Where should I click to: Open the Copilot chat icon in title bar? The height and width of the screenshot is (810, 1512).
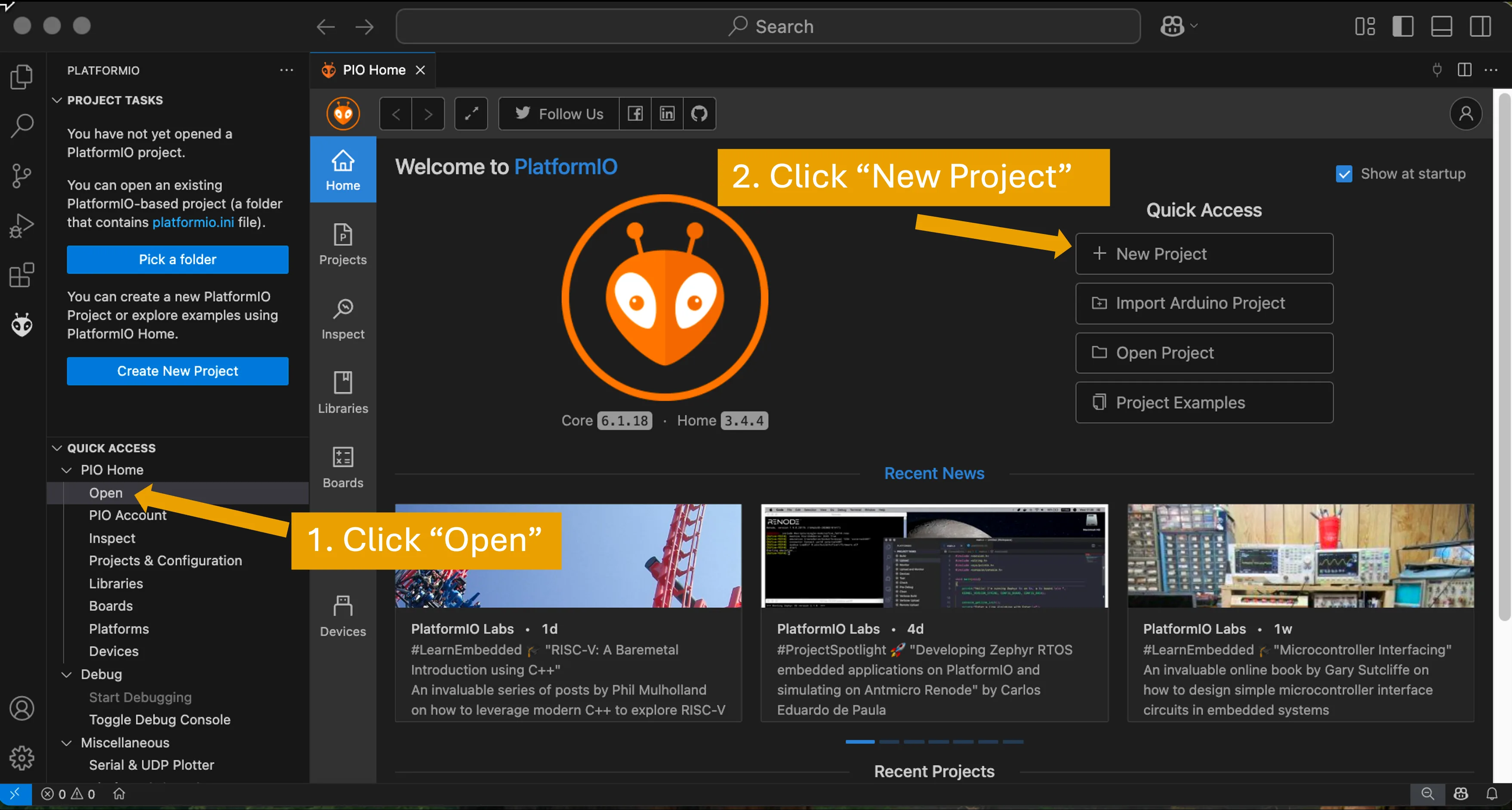[1172, 26]
